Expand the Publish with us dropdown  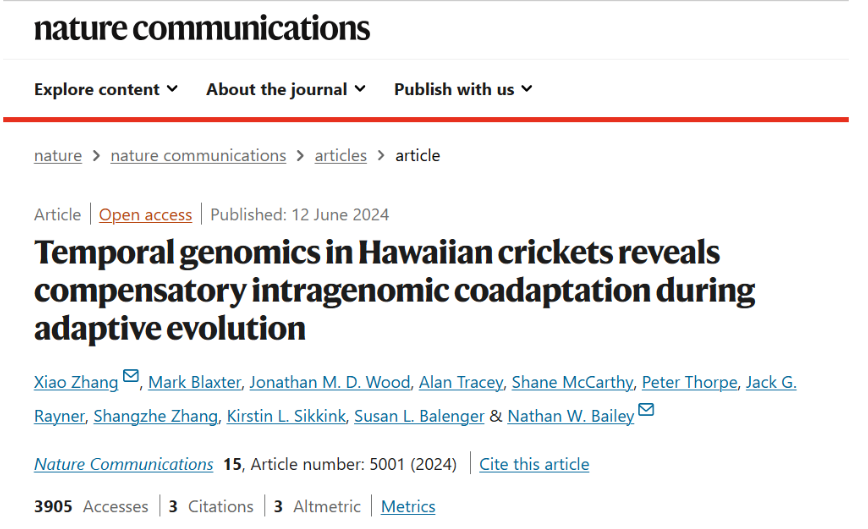click(463, 89)
